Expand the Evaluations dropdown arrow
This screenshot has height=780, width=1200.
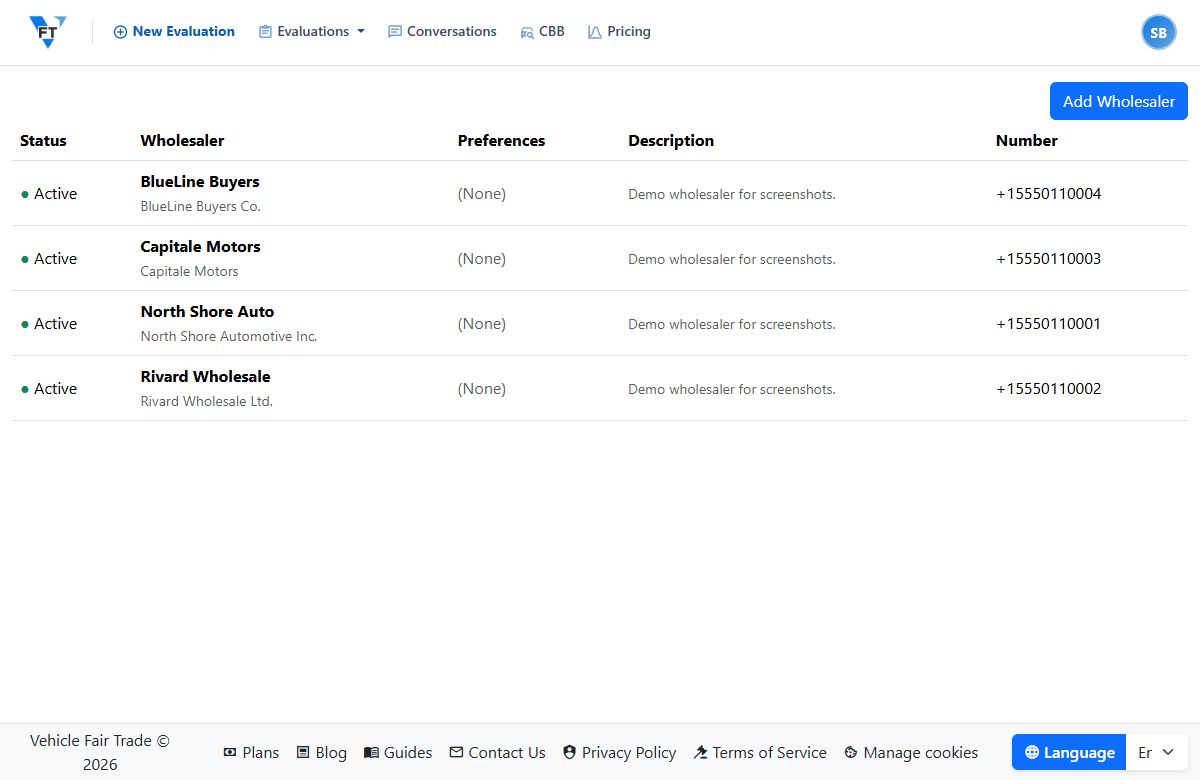[x=361, y=32]
